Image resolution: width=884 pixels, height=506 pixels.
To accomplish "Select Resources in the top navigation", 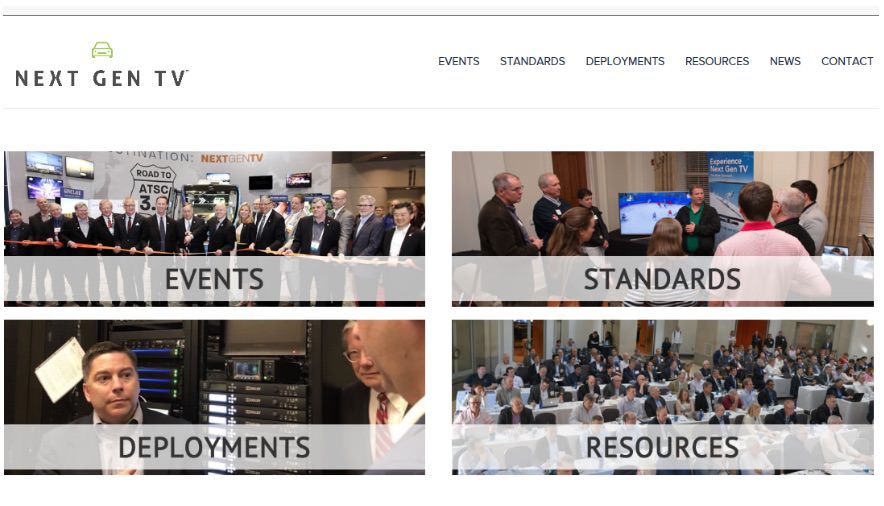I will 717,61.
